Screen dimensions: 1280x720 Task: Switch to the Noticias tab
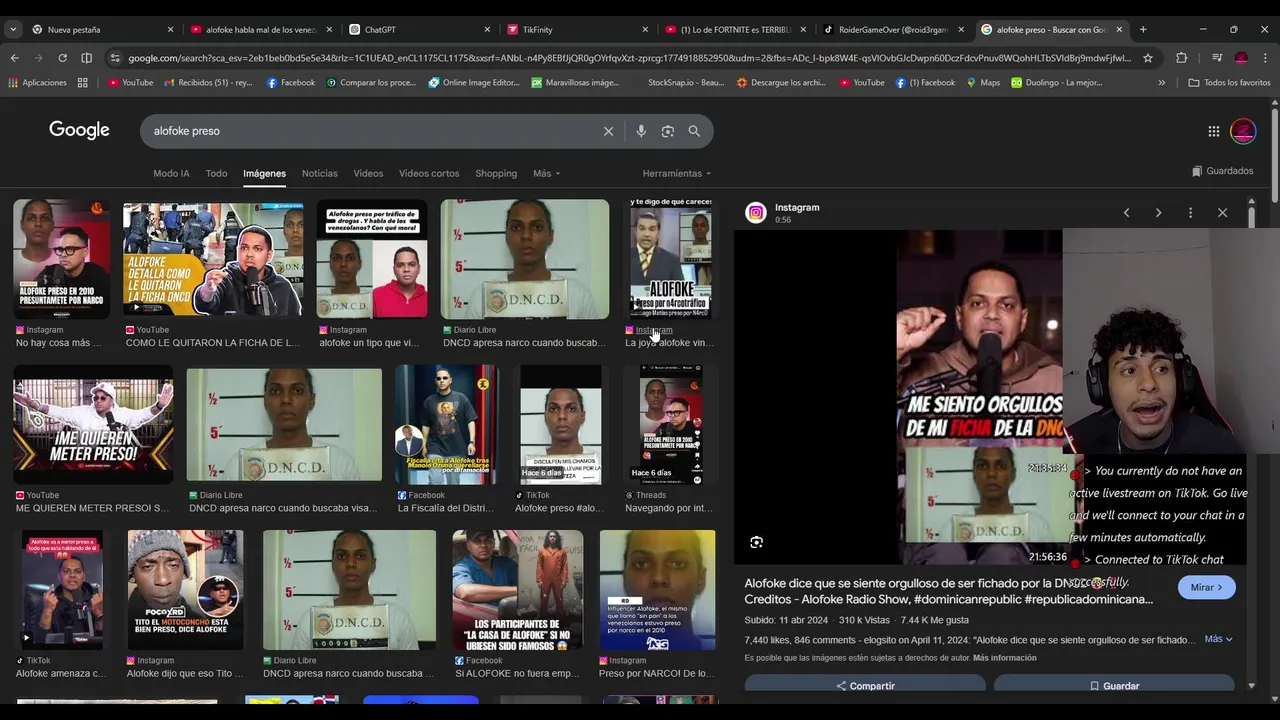point(320,173)
